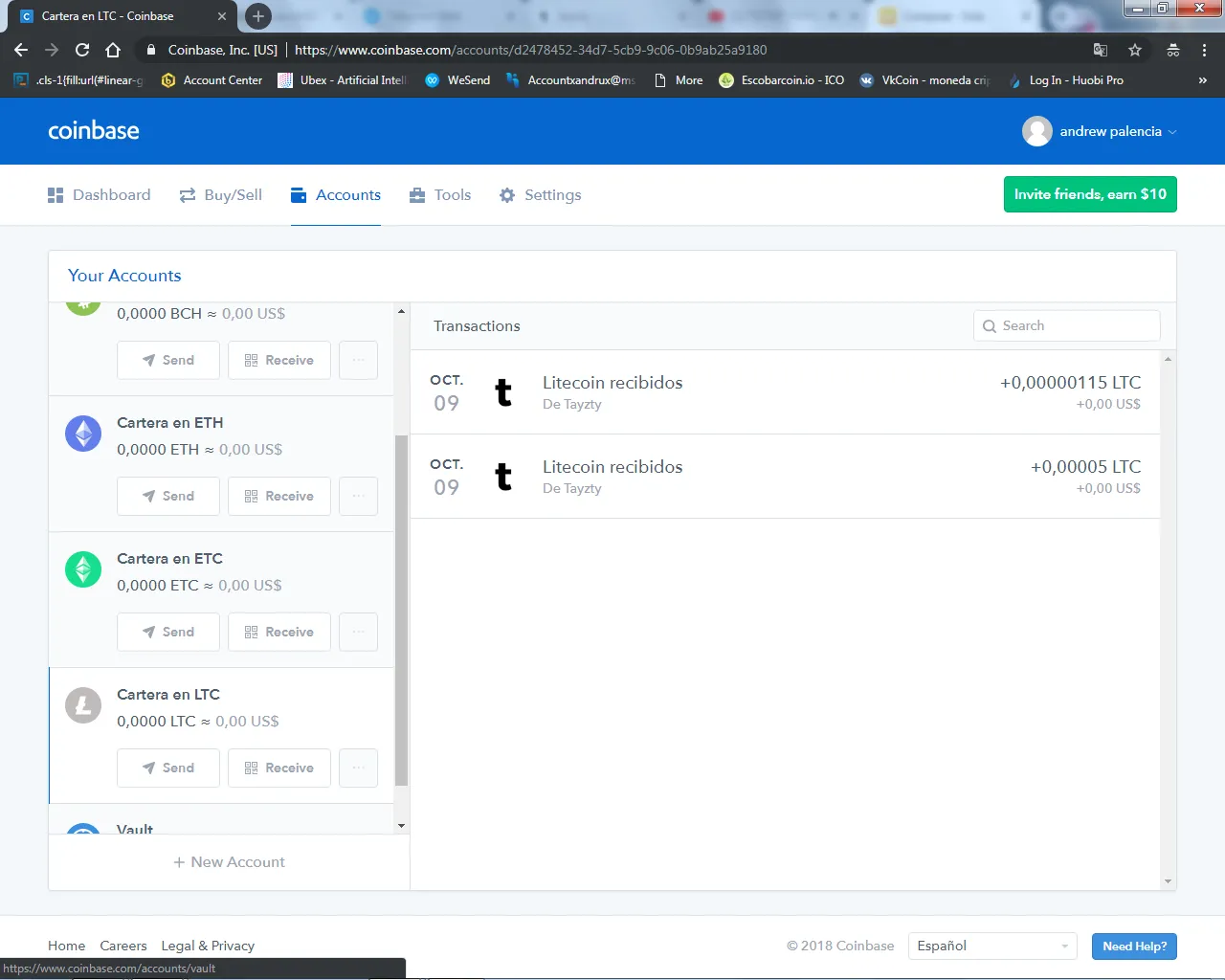Open more options for Cartera en LTC
This screenshot has height=980, width=1225.
pos(359,768)
